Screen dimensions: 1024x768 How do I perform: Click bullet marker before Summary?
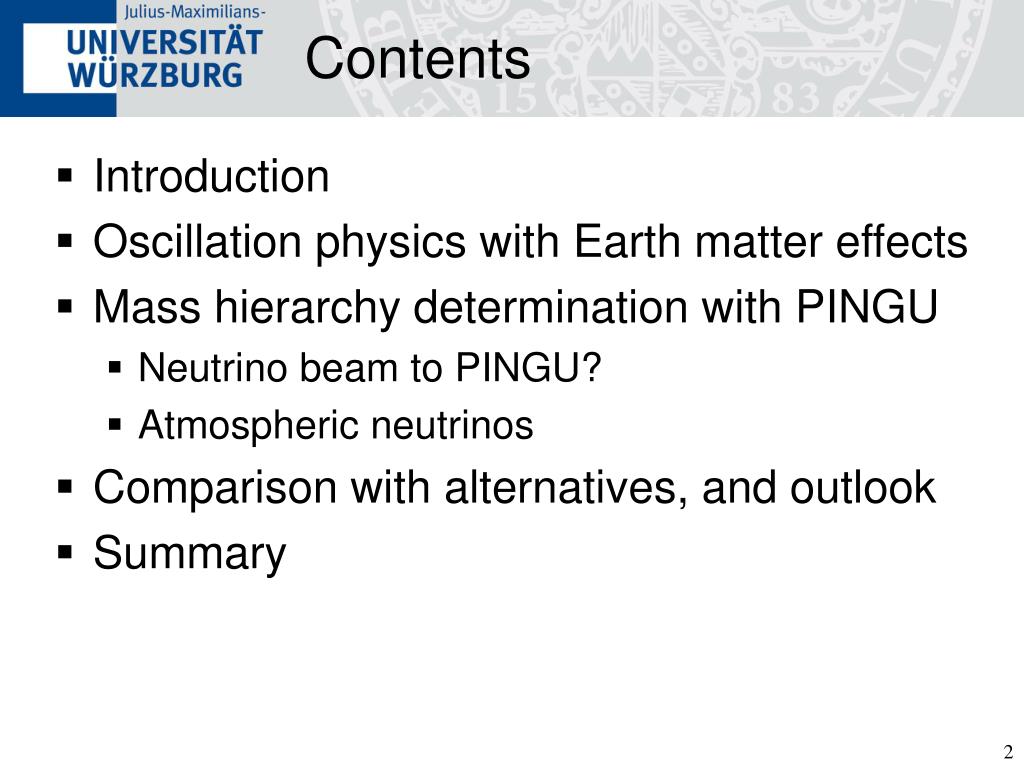pos(65,552)
